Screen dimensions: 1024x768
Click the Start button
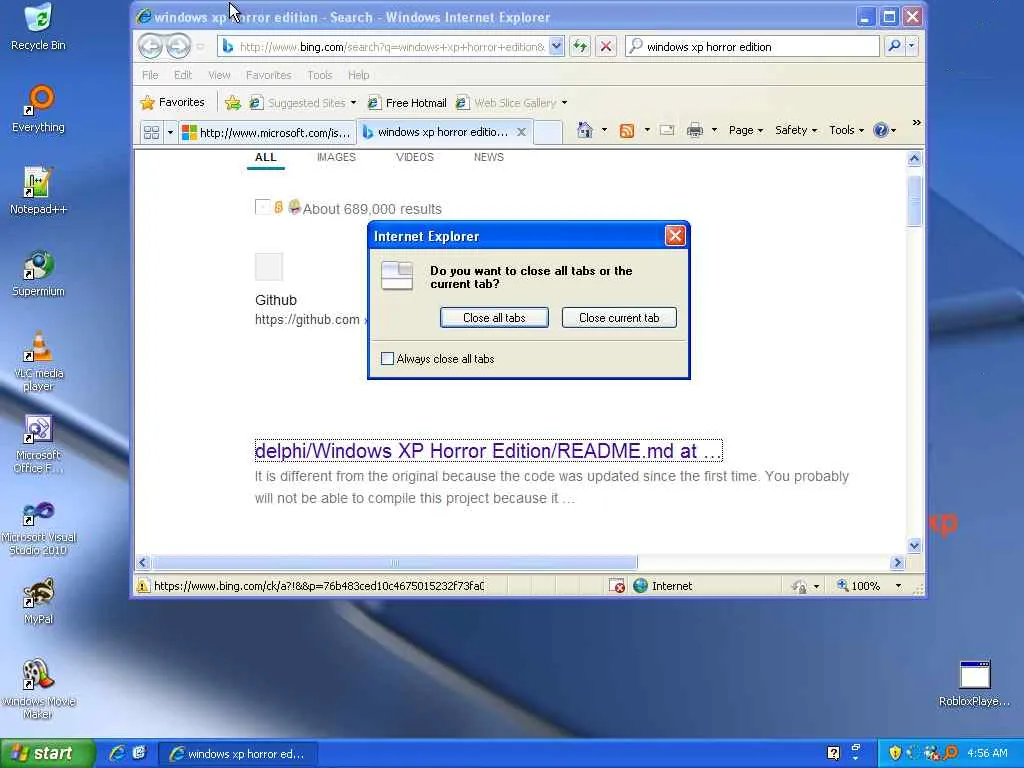(47, 753)
